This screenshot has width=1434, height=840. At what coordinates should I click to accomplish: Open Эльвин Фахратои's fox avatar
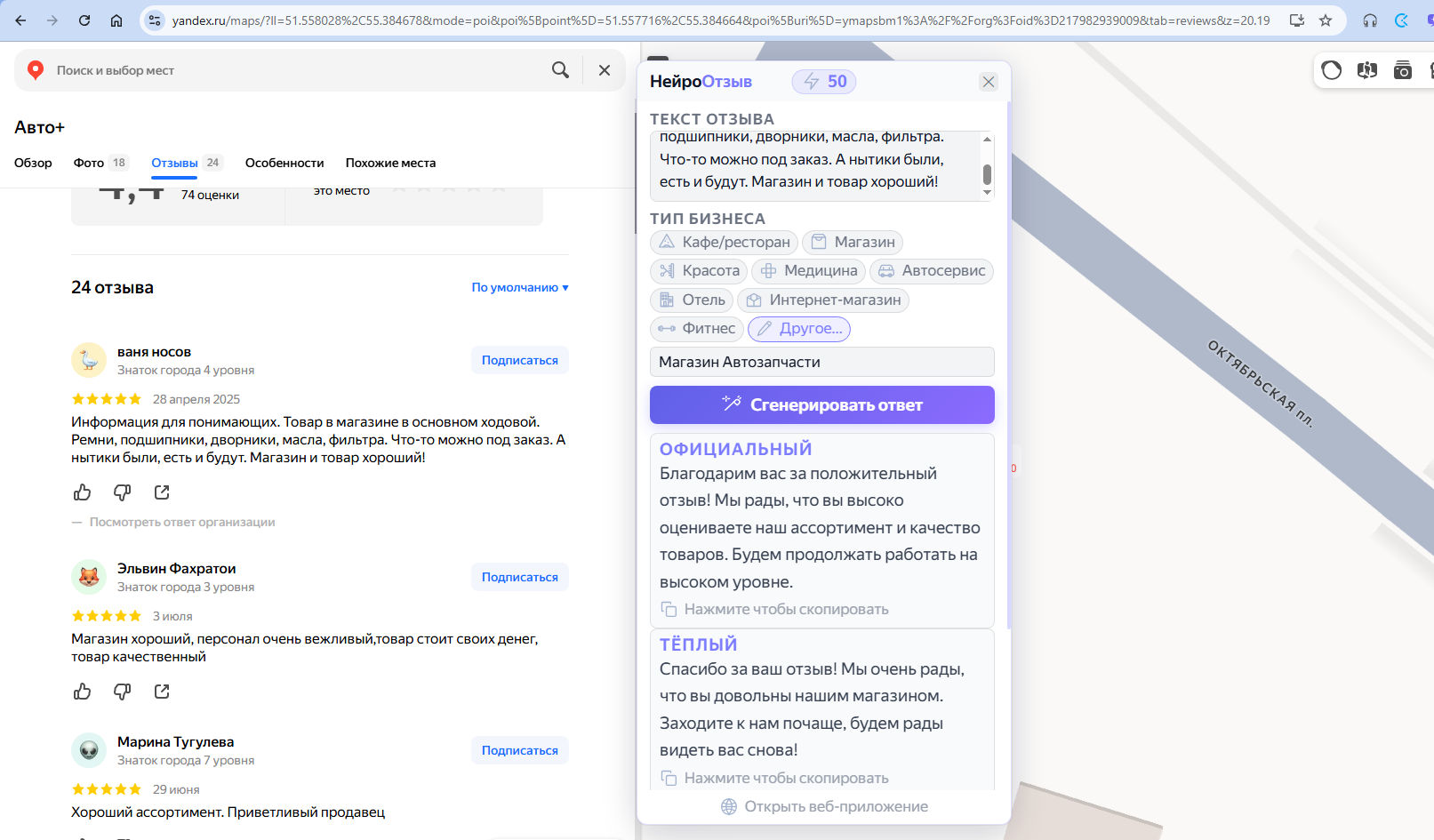click(x=89, y=577)
